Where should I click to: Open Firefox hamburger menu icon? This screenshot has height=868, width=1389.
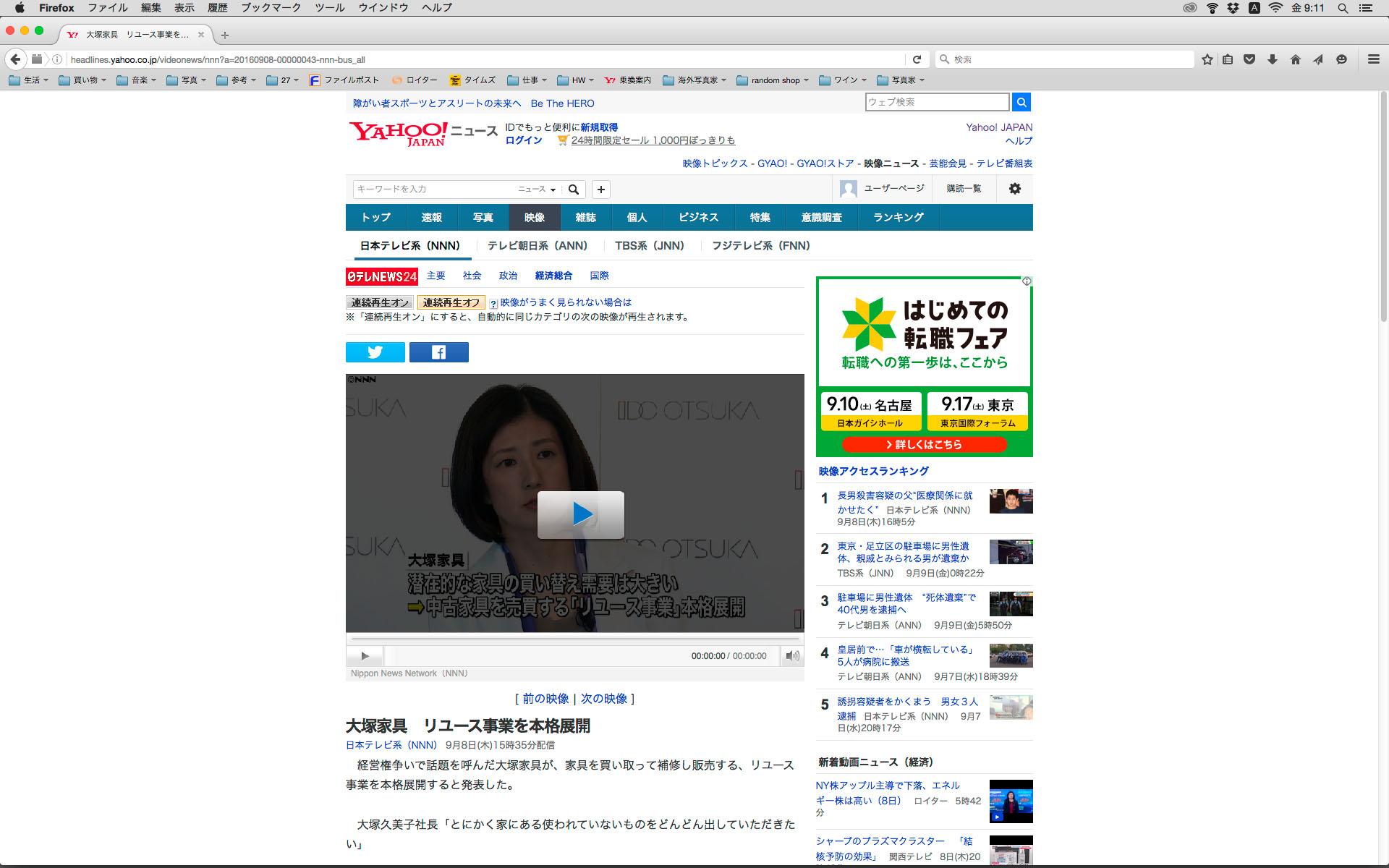(1373, 59)
